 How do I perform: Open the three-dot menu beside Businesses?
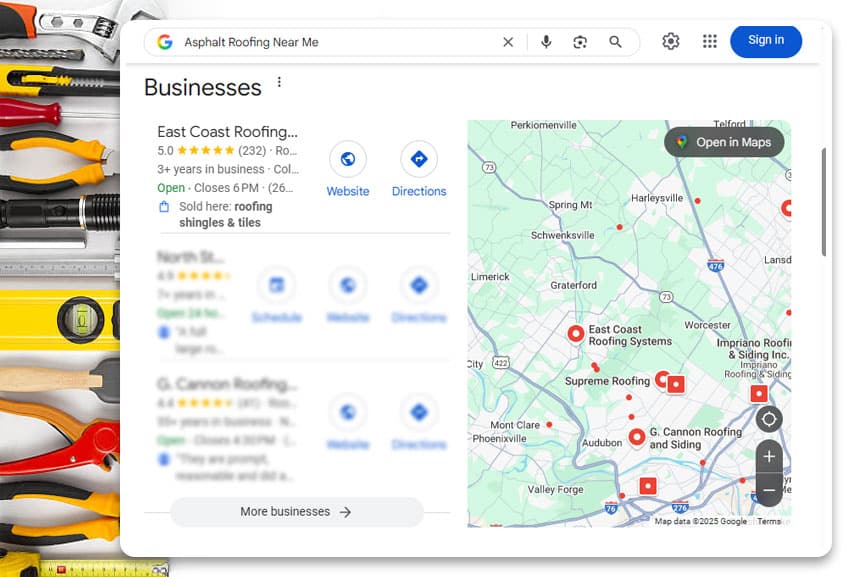[279, 82]
